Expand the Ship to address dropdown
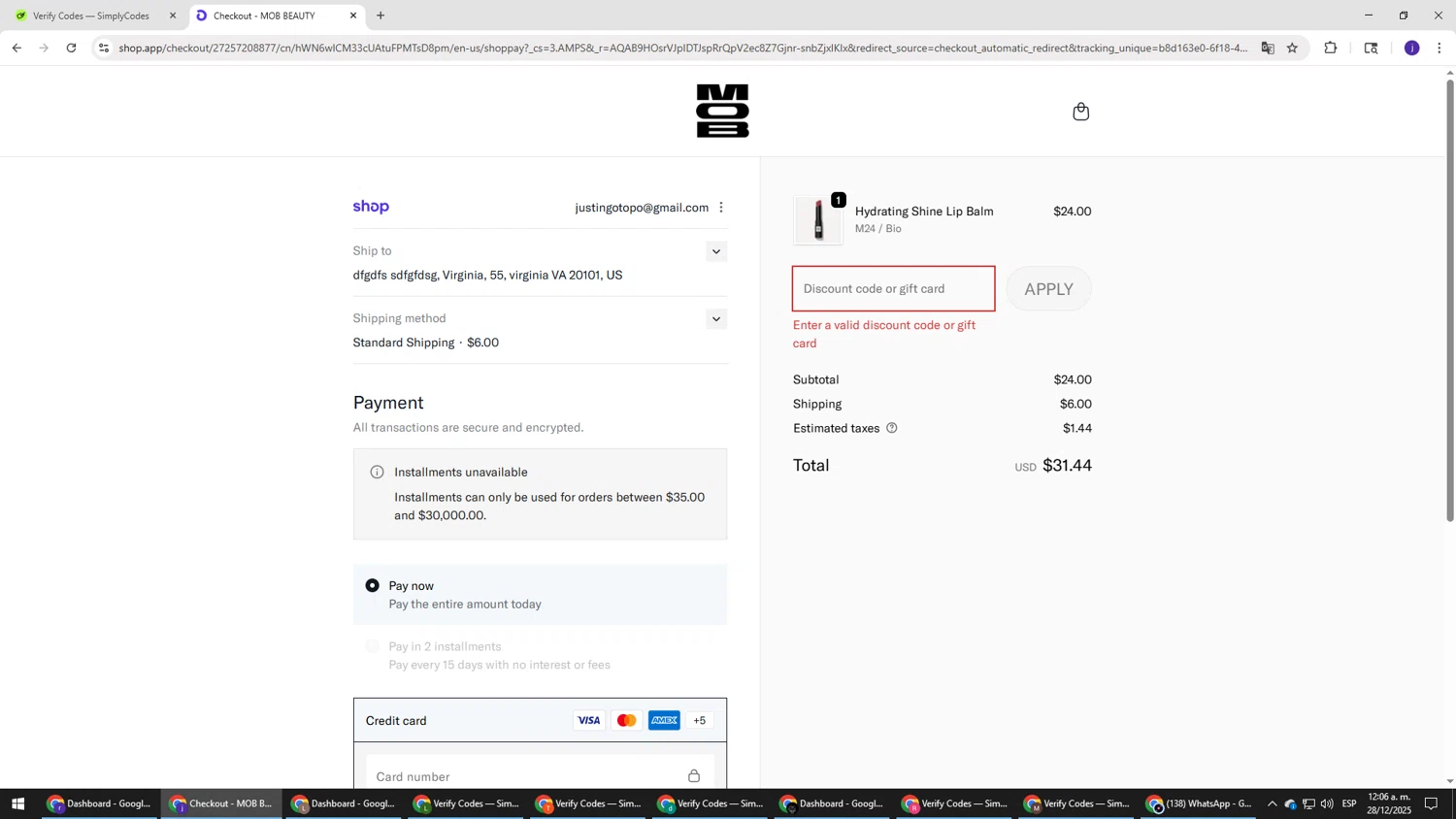Image resolution: width=1456 pixels, height=819 pixels. point(716,251)
